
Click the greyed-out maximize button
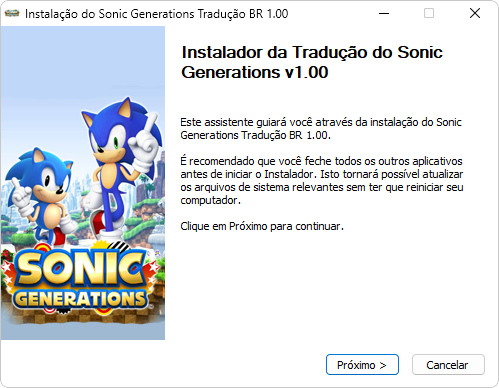pyautogui.click(x=429, y=13)
